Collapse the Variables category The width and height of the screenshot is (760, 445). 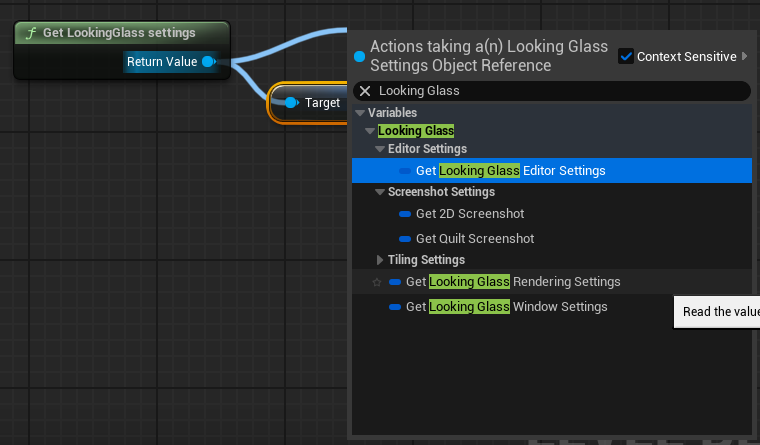[360, 113]
